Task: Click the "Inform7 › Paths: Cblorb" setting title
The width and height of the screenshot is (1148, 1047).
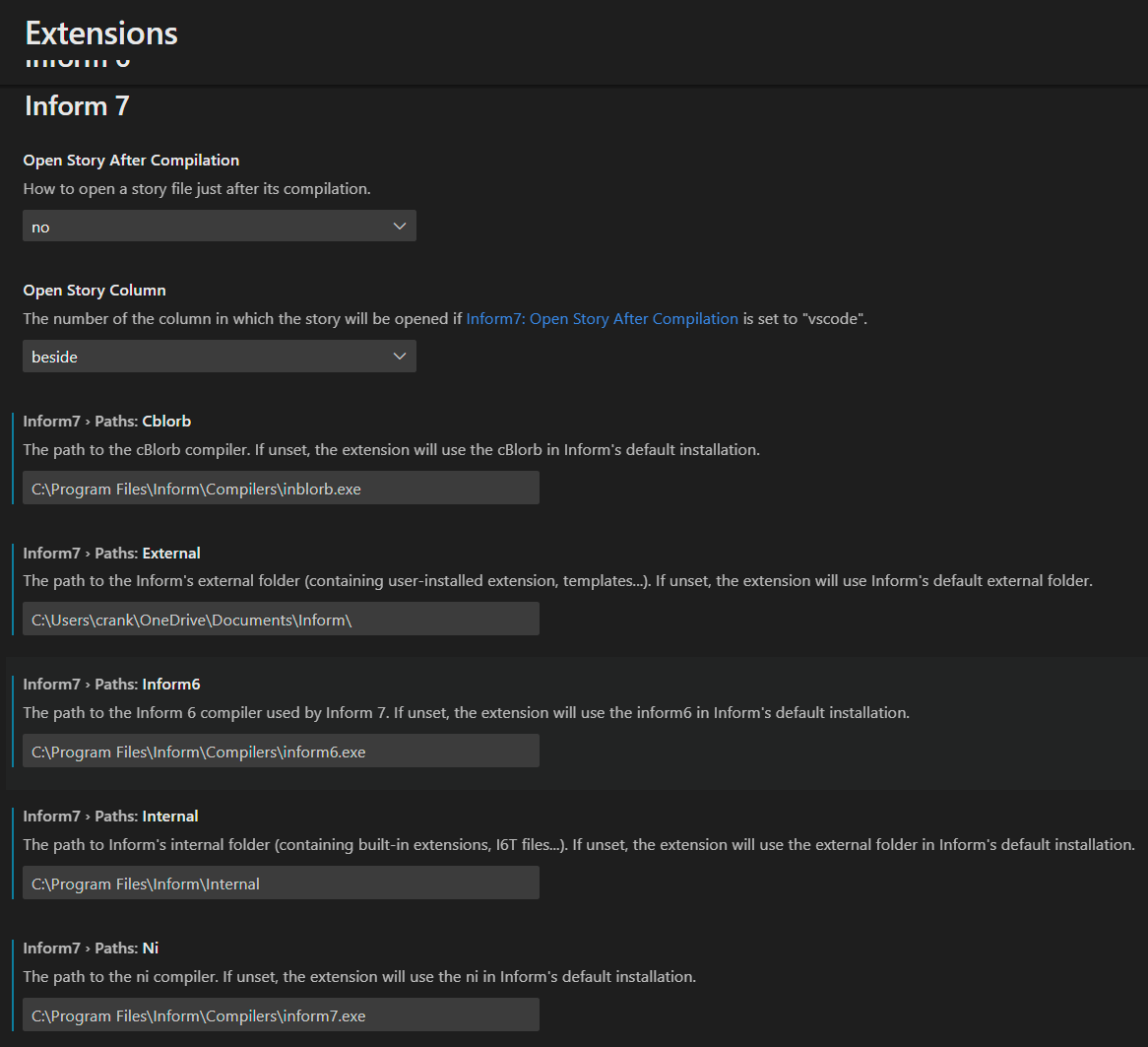Action: coord(107,422)
